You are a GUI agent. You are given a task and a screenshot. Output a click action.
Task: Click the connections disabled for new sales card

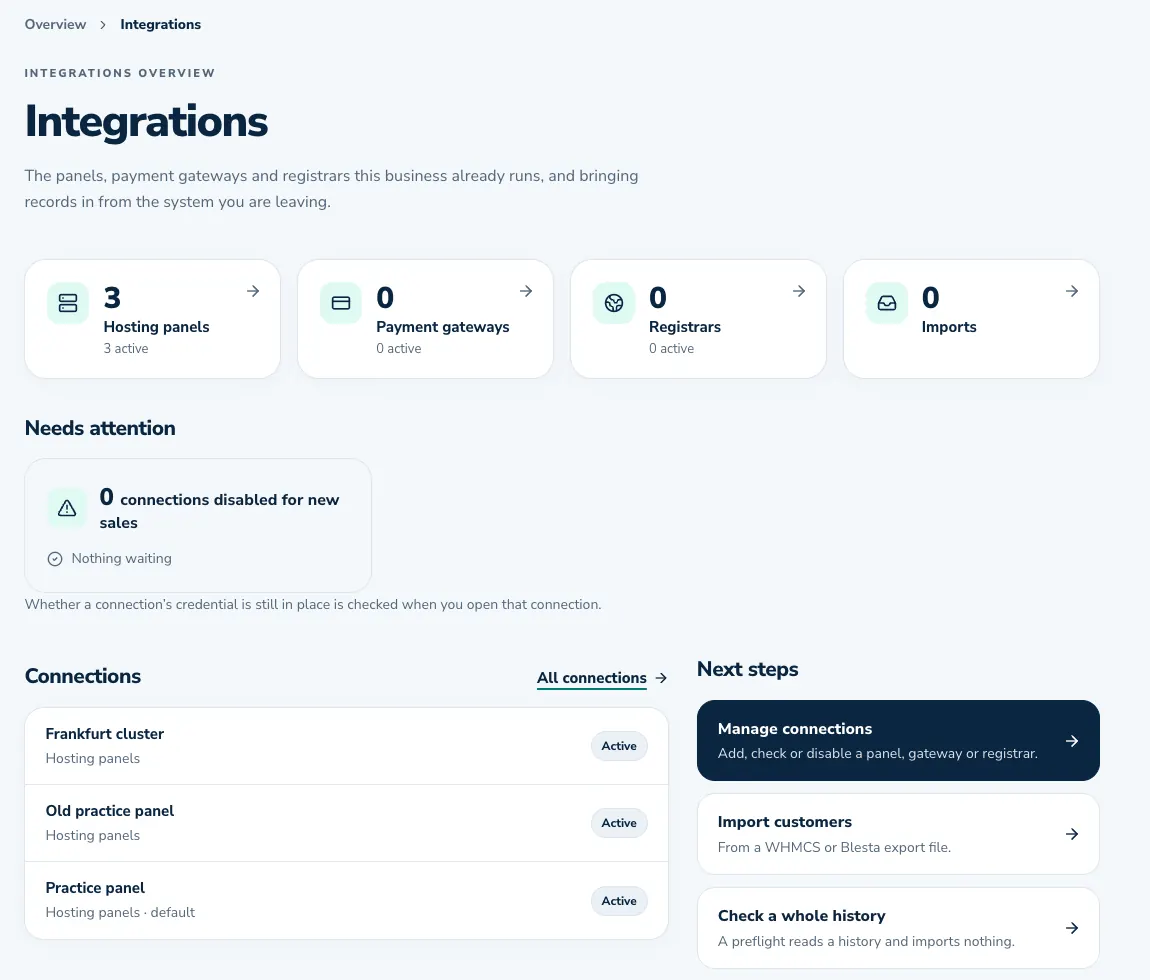(198, 525)
